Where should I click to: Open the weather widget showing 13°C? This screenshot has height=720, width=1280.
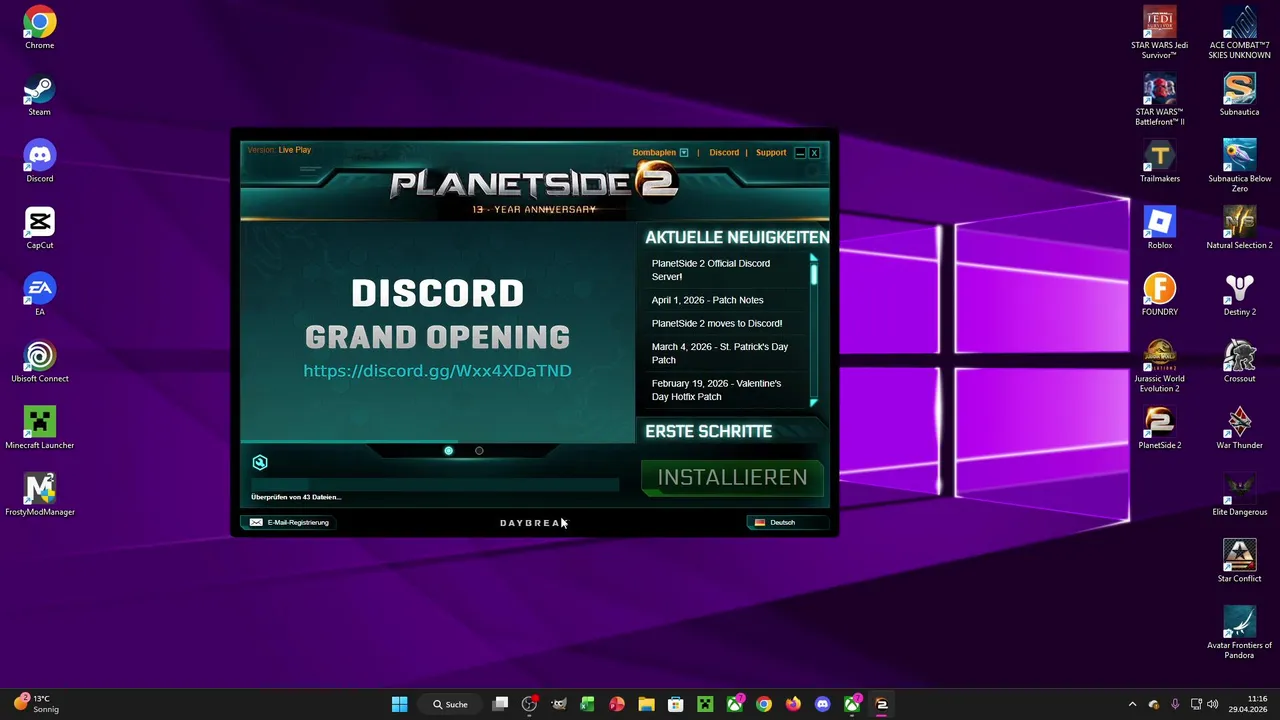click(38, 704)
